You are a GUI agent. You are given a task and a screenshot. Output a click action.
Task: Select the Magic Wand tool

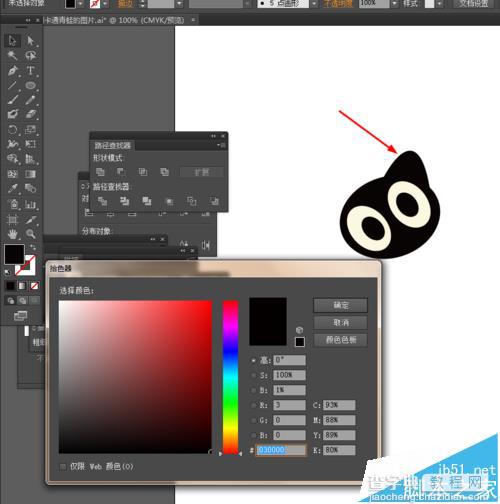point(13,55)
